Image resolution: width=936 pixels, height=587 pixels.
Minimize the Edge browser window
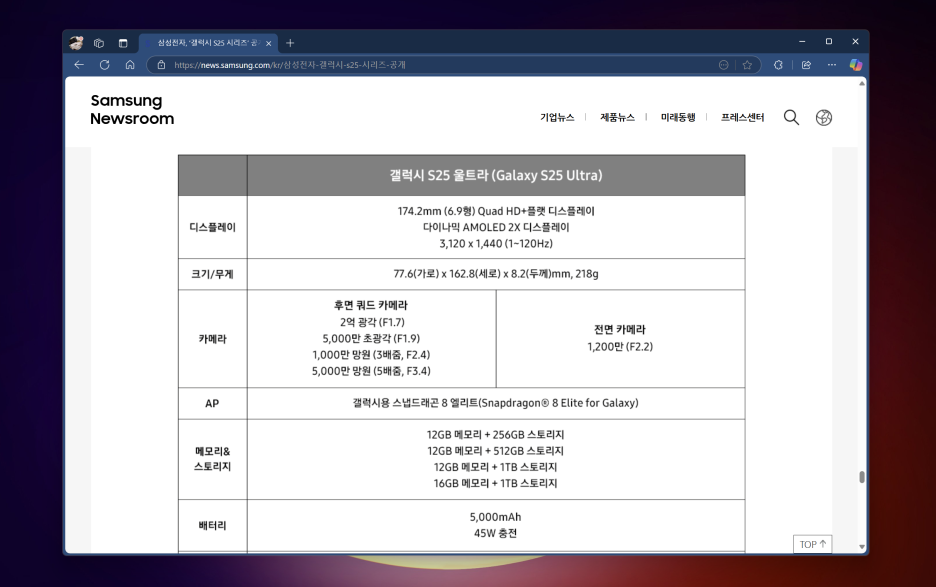802,42
